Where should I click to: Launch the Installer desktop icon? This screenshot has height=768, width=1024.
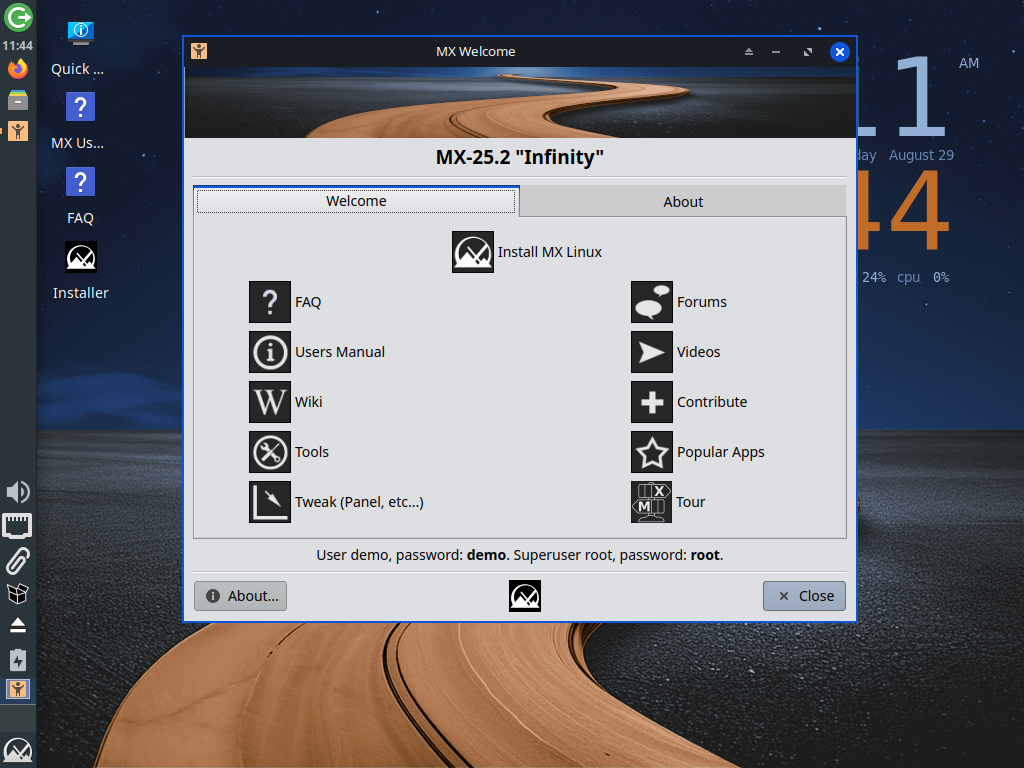(81, 257)
